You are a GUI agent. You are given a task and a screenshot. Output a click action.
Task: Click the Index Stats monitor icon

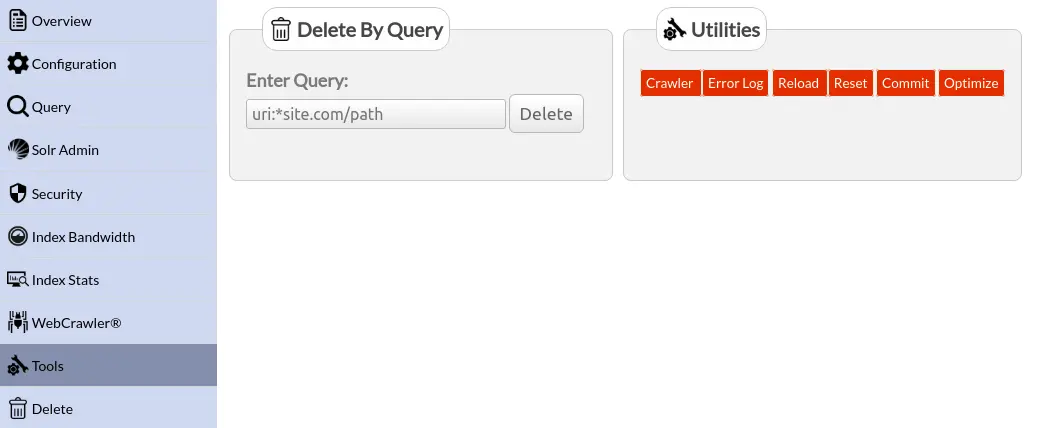click(17, 280)
